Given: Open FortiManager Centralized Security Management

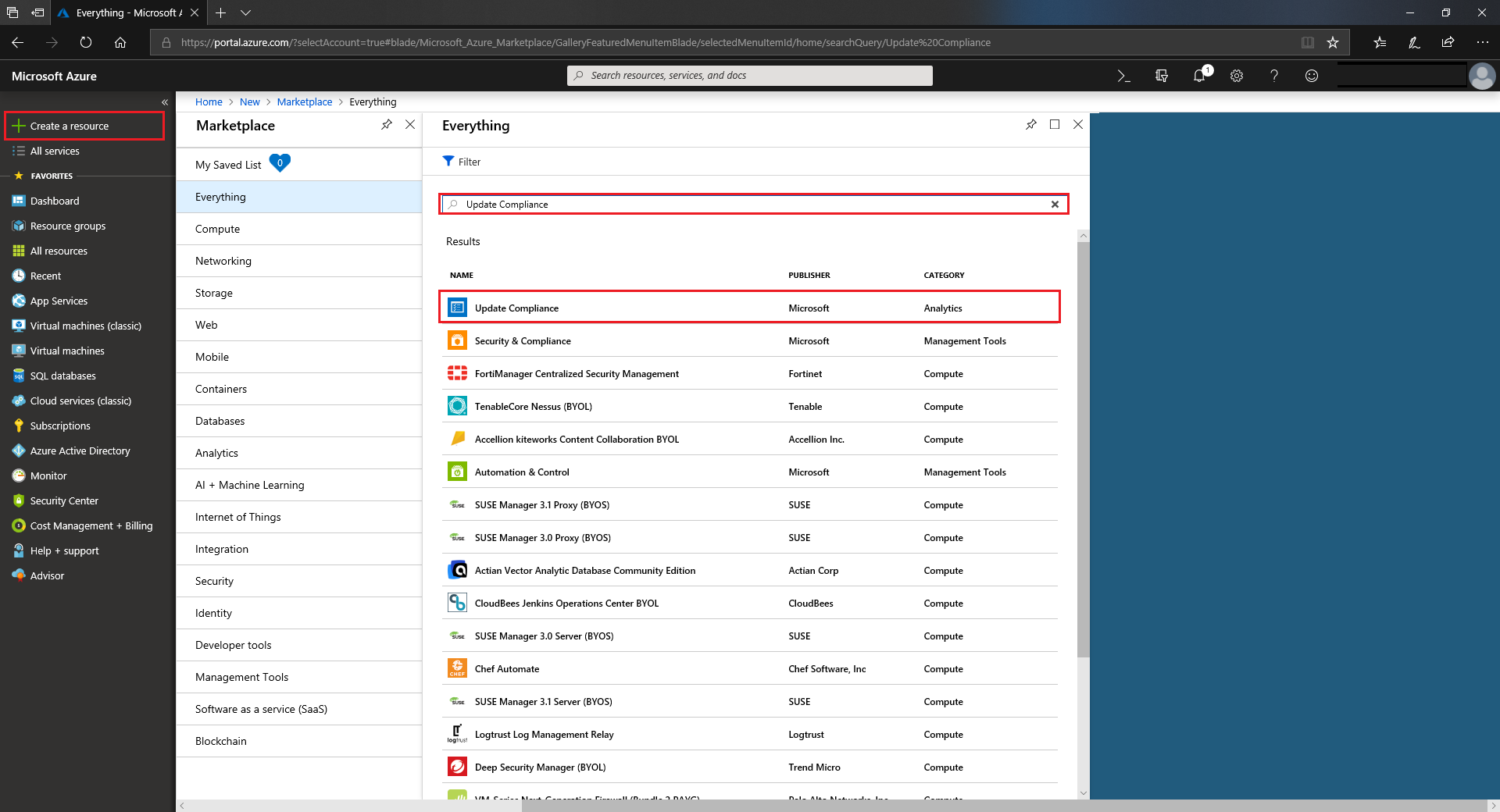Looking at the screenshot, I should click(x=749, y=373).
